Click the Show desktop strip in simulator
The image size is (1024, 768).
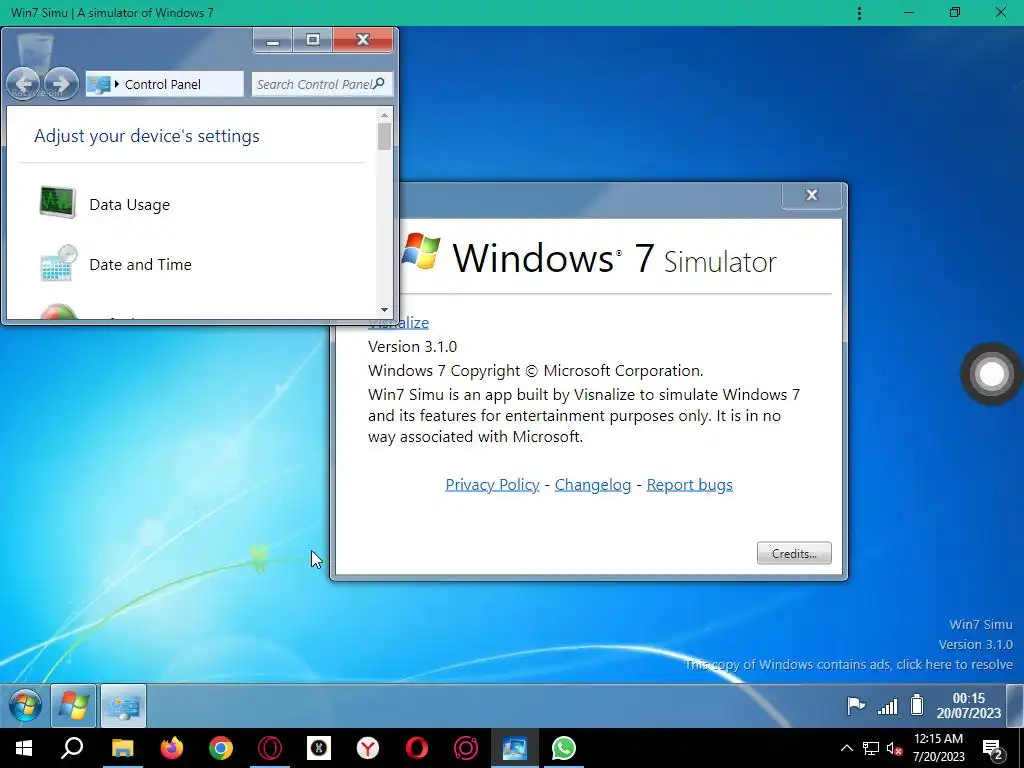1014,705
